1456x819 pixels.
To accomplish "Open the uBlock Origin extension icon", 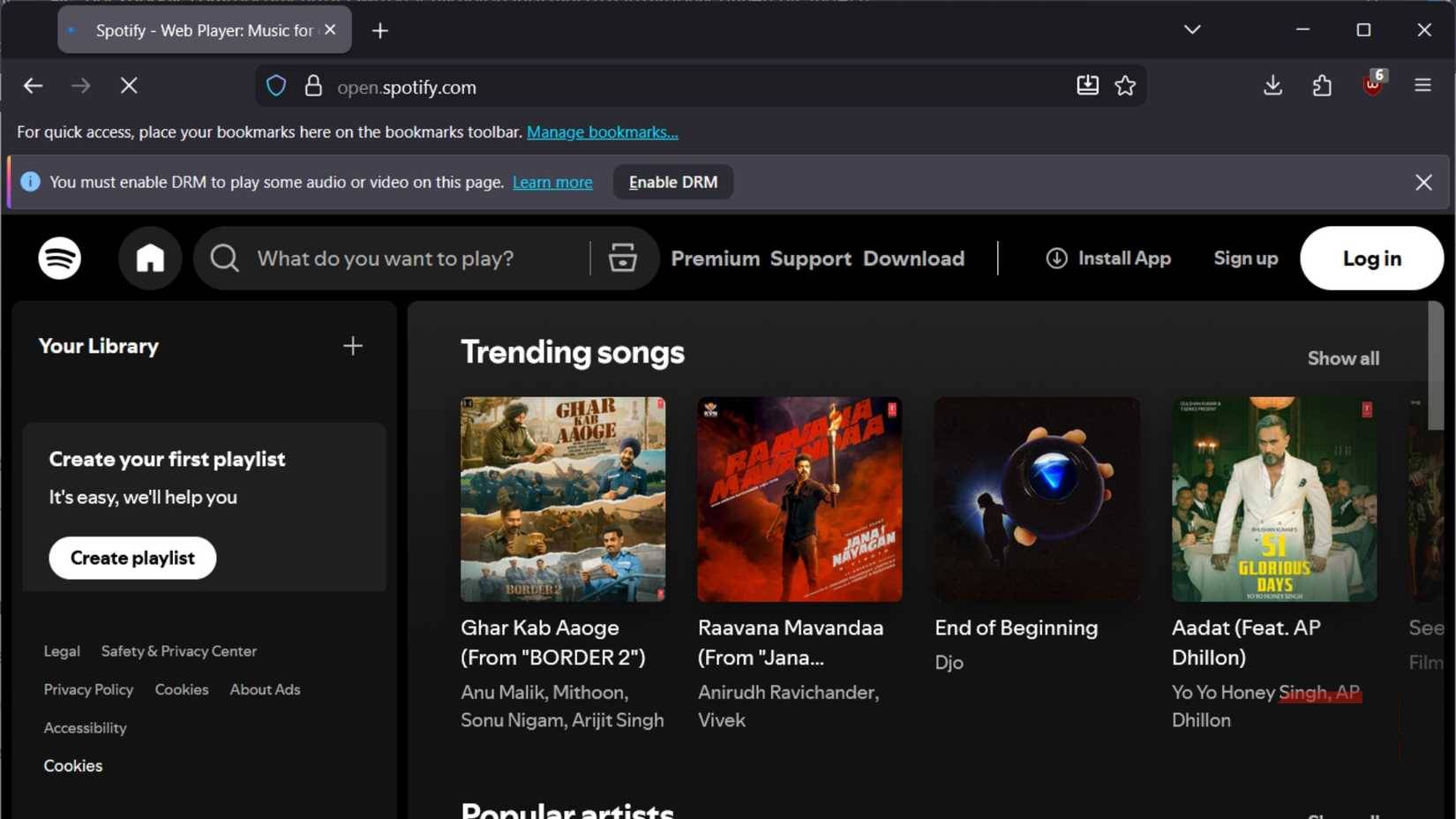I will 1373,86.
